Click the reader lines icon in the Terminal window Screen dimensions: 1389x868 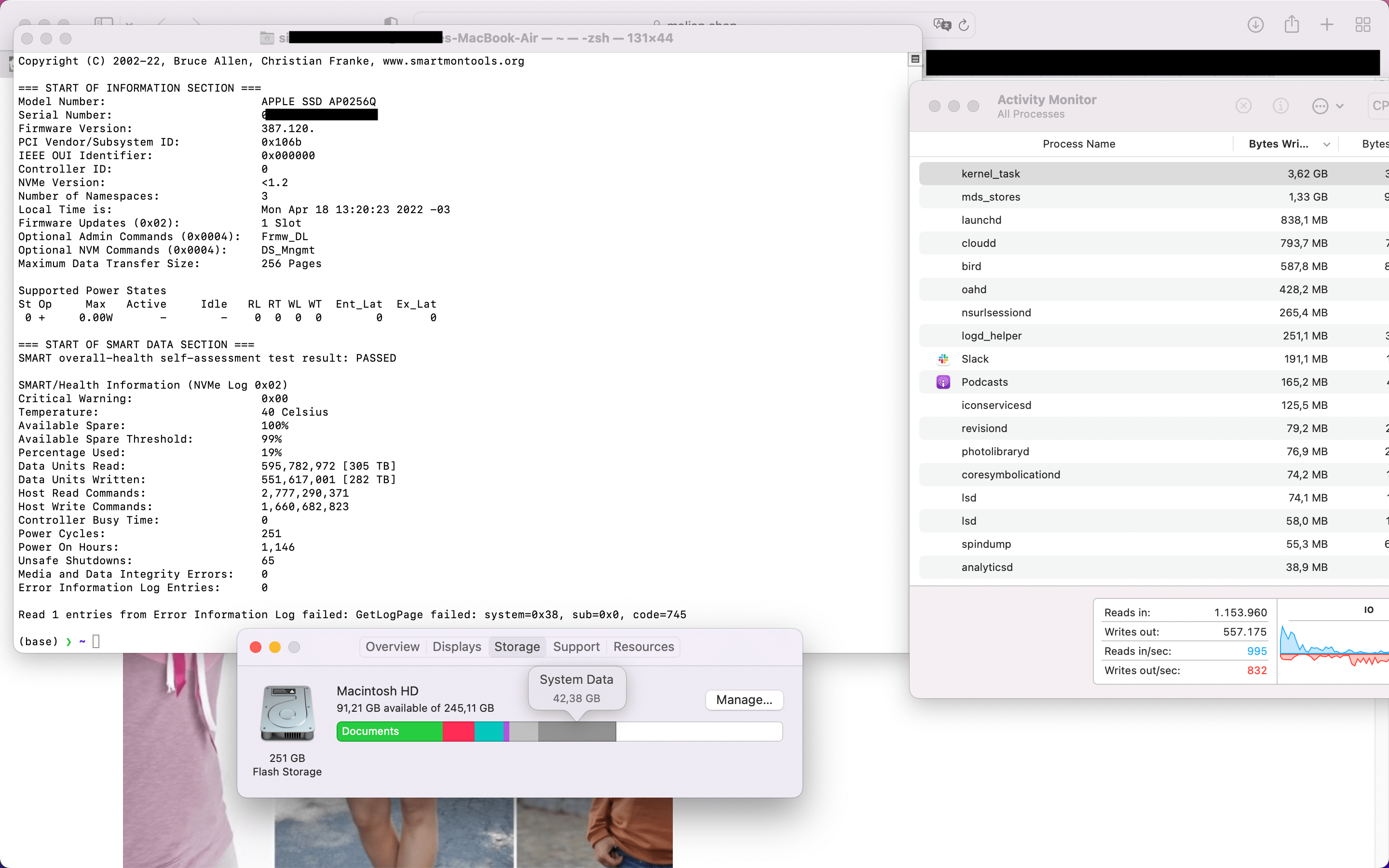coord(915,59)
